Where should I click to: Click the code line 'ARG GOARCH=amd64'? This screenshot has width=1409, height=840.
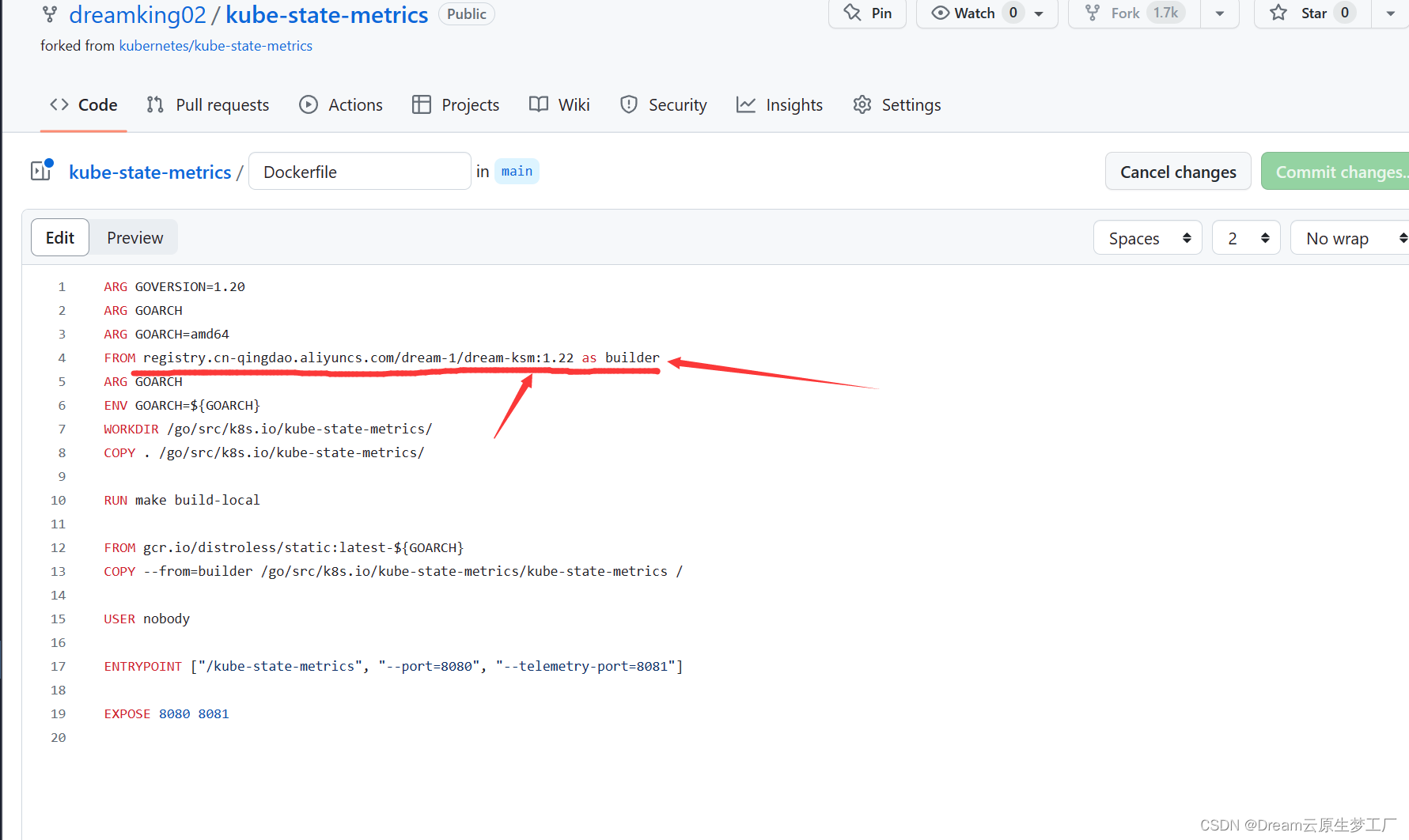point(167,334)
